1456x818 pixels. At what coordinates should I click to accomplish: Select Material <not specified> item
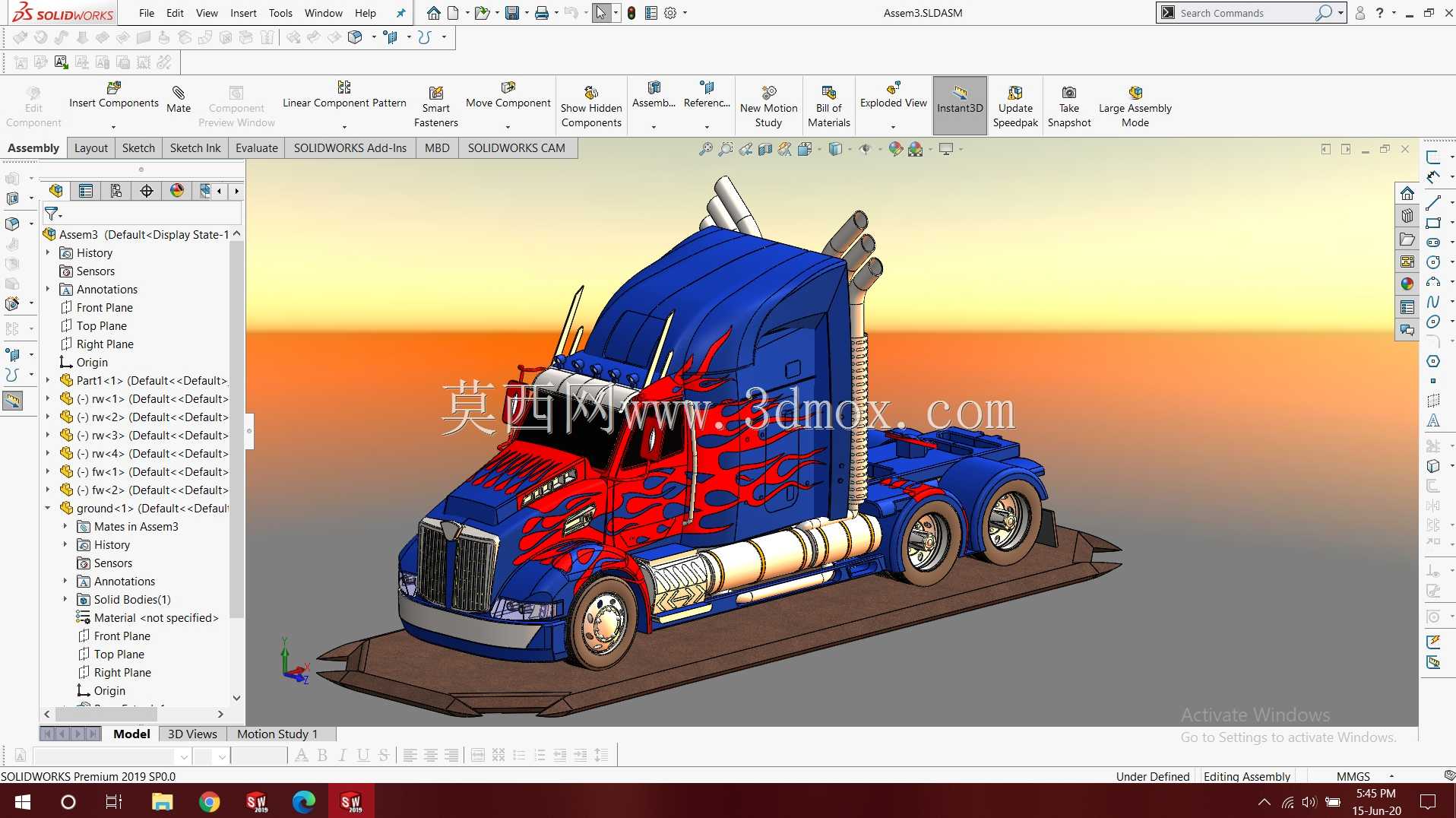click(147, 617)
